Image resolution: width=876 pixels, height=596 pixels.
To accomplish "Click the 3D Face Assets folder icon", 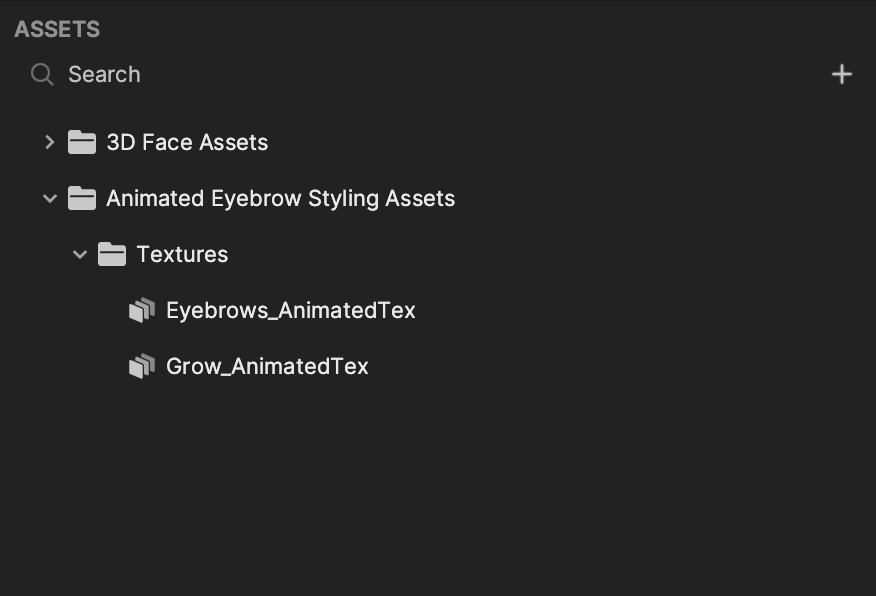I will (x=82, y=142).
